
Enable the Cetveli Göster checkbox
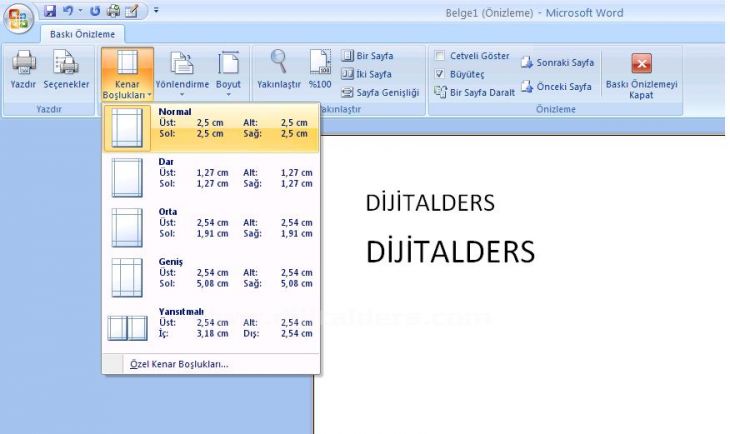click(439, 56)
